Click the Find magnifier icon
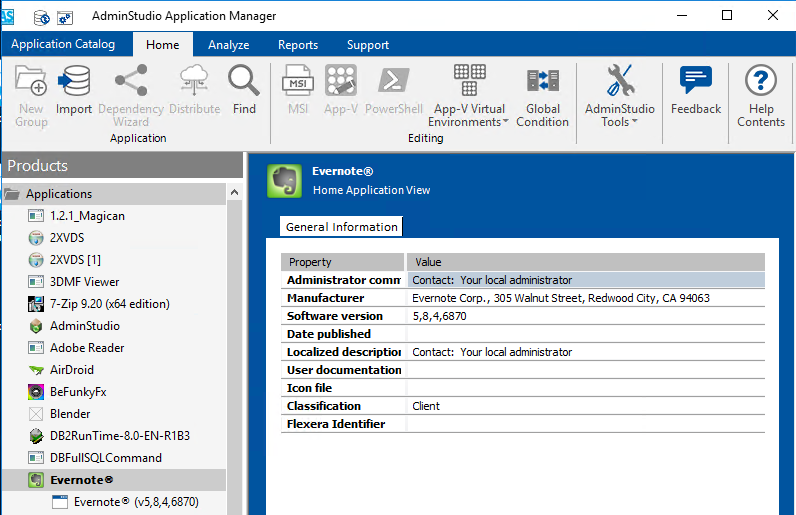 click(x=244, y=81)
